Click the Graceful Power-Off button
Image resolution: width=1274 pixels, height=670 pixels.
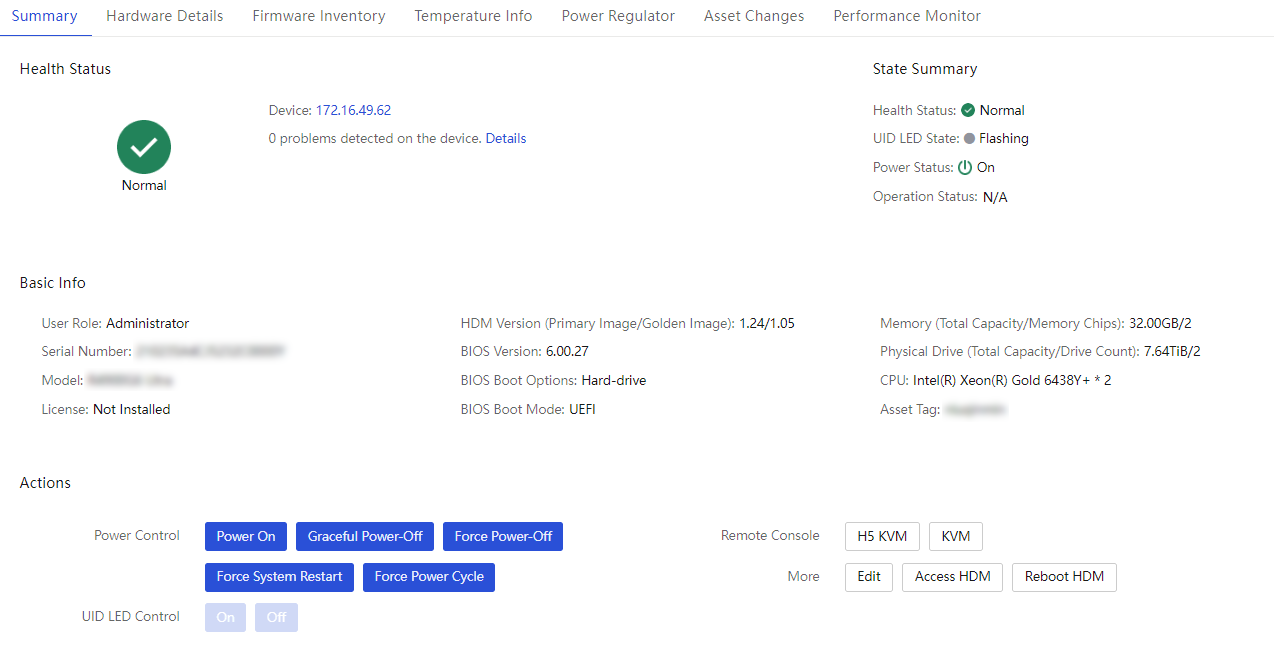[x=365, y=536]
